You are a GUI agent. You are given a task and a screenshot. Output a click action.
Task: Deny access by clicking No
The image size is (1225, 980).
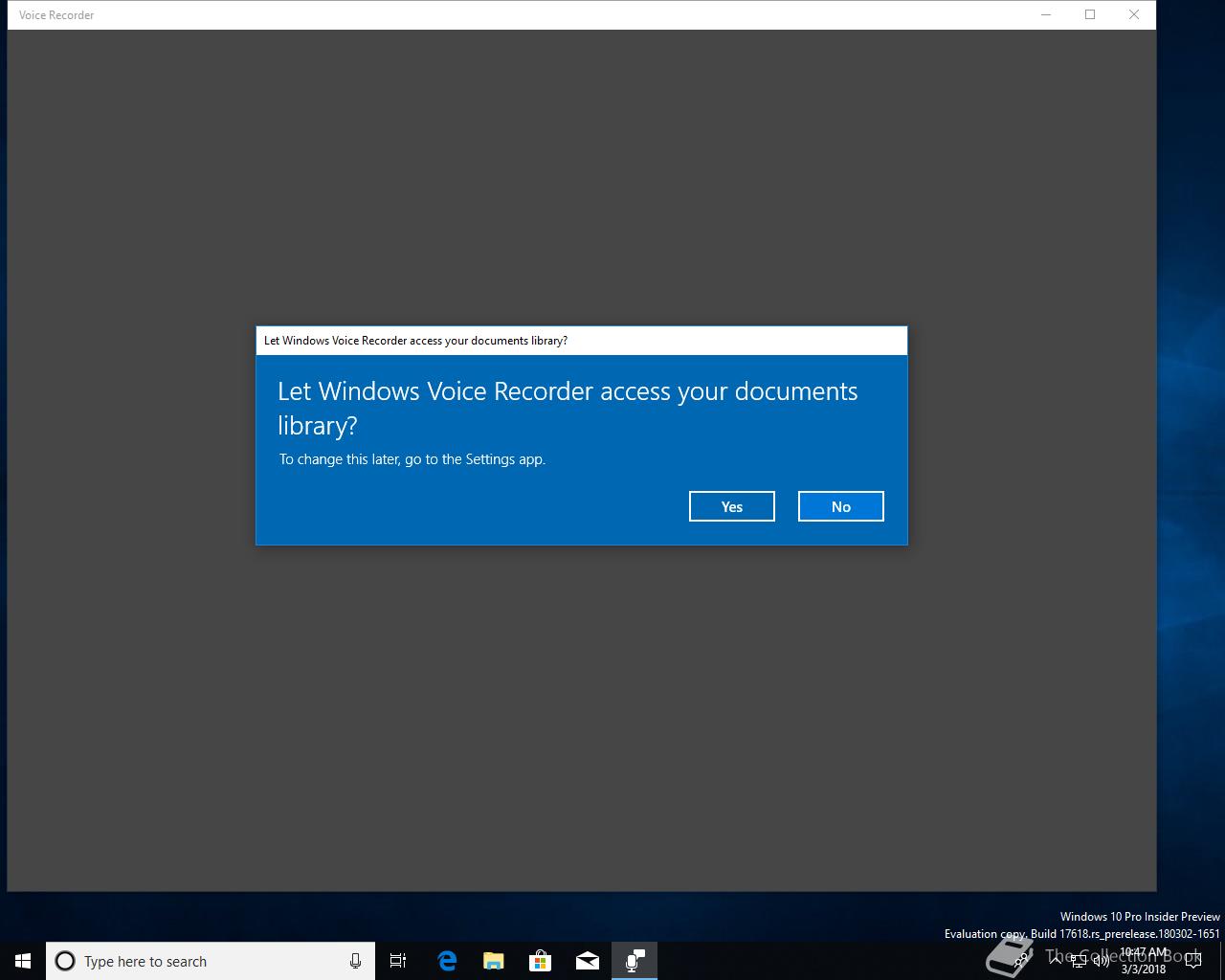tap(840, 506)
